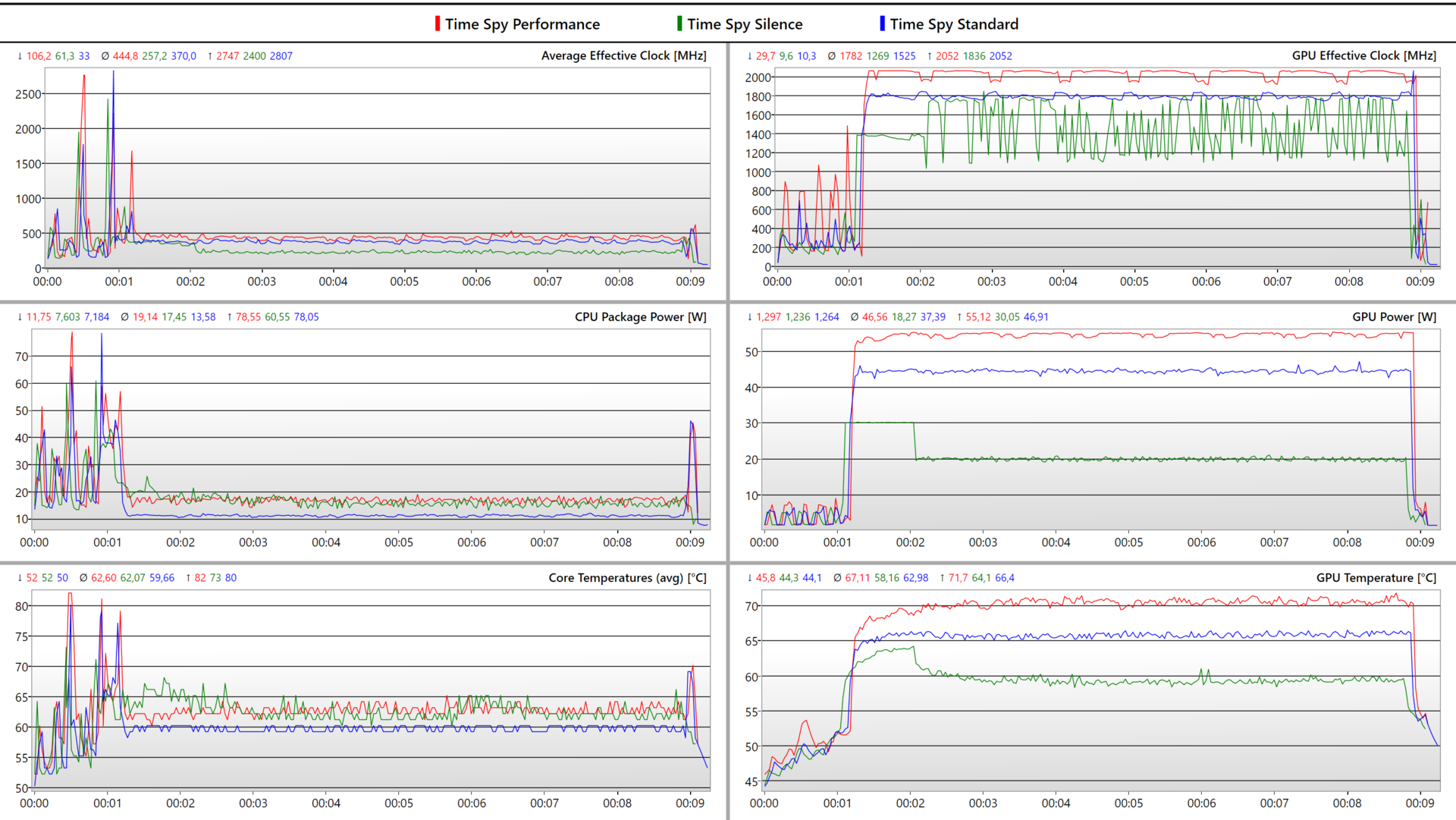
Task: Click the down-arrow minimum icon in the Average Effective Clock stats
Action: [20, 56]
